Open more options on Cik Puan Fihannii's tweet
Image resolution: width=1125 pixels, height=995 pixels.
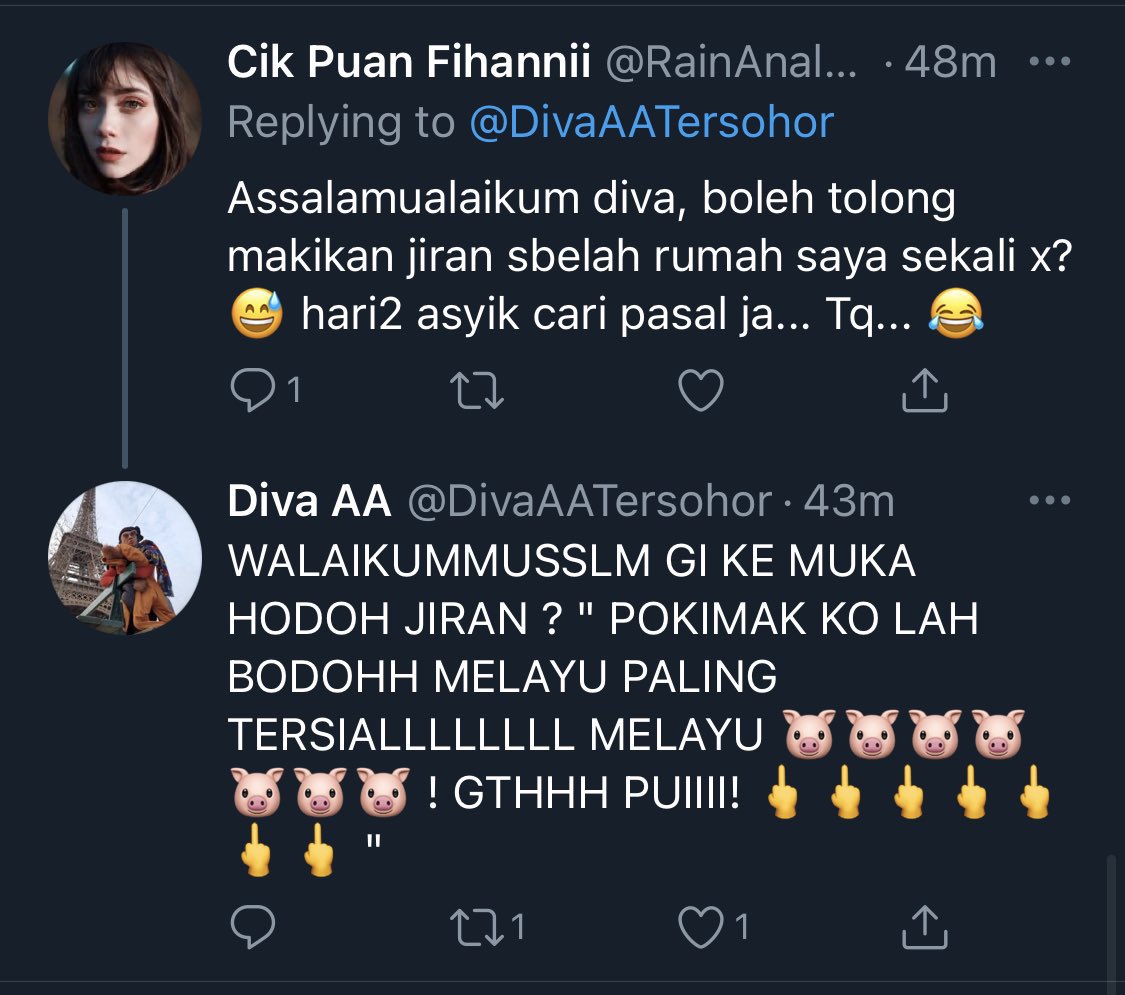(x=1050, y=62)
